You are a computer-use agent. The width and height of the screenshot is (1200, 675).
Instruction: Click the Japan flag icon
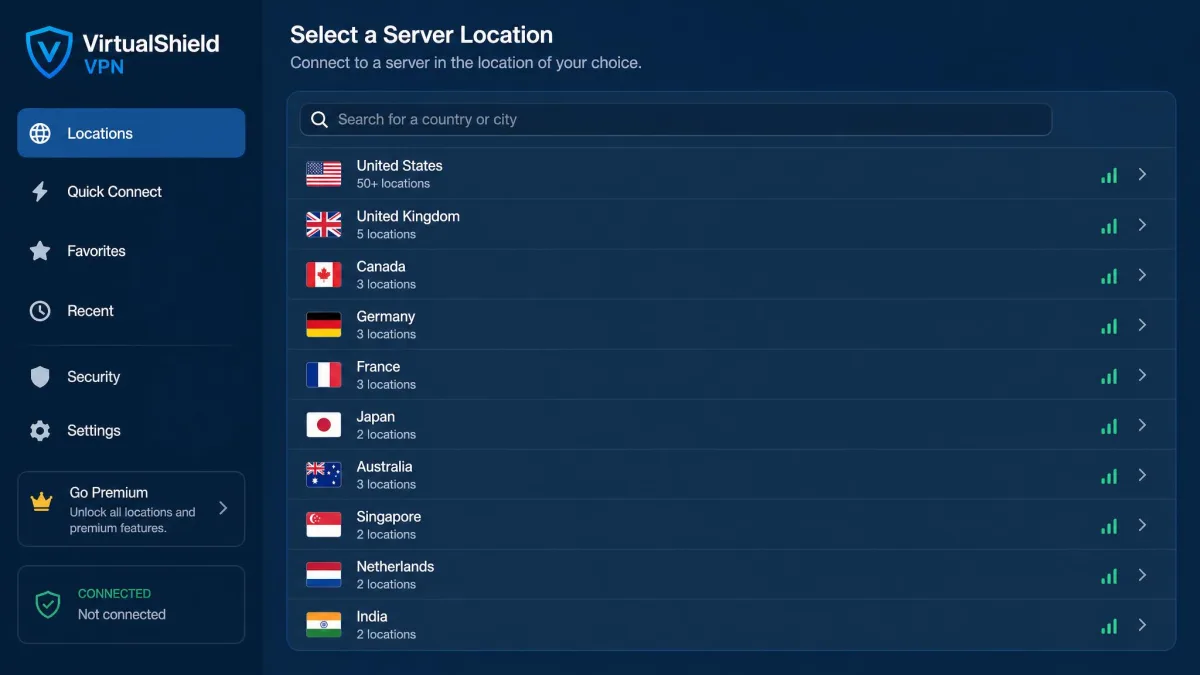pos(324,425)
